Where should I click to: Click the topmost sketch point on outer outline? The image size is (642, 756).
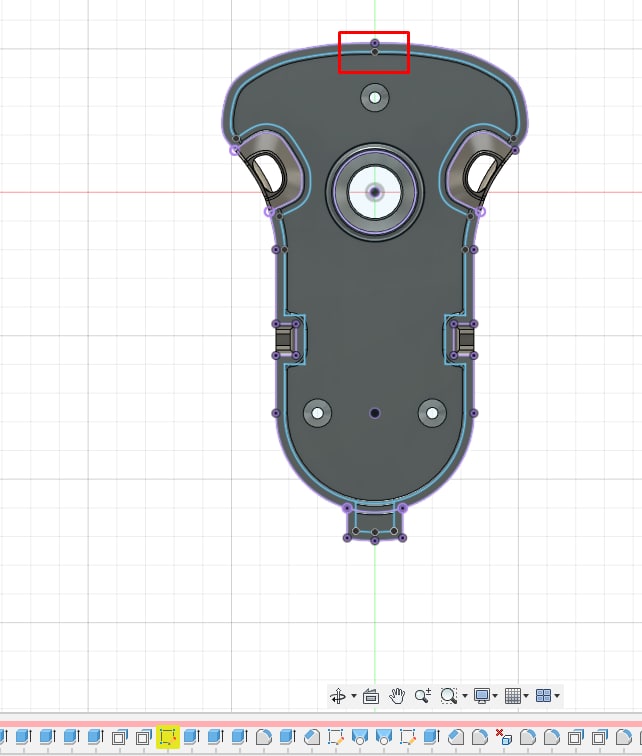click(x=375, y=43)
